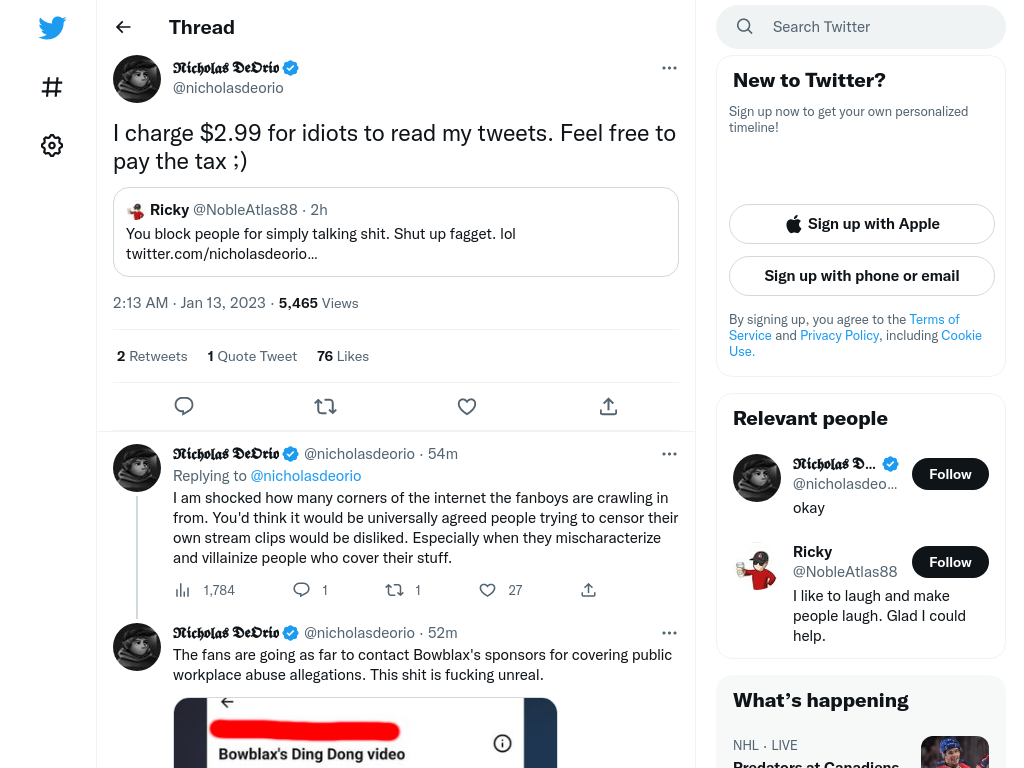
Task: Open the quoted tweet by Ricky
Action: coord(396,232)
